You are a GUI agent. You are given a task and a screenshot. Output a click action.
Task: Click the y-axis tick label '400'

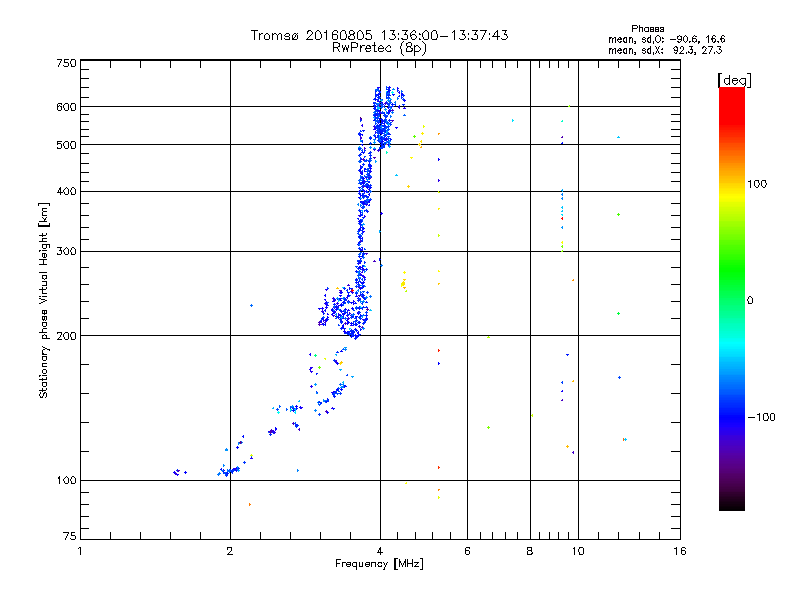click(66, 191)
